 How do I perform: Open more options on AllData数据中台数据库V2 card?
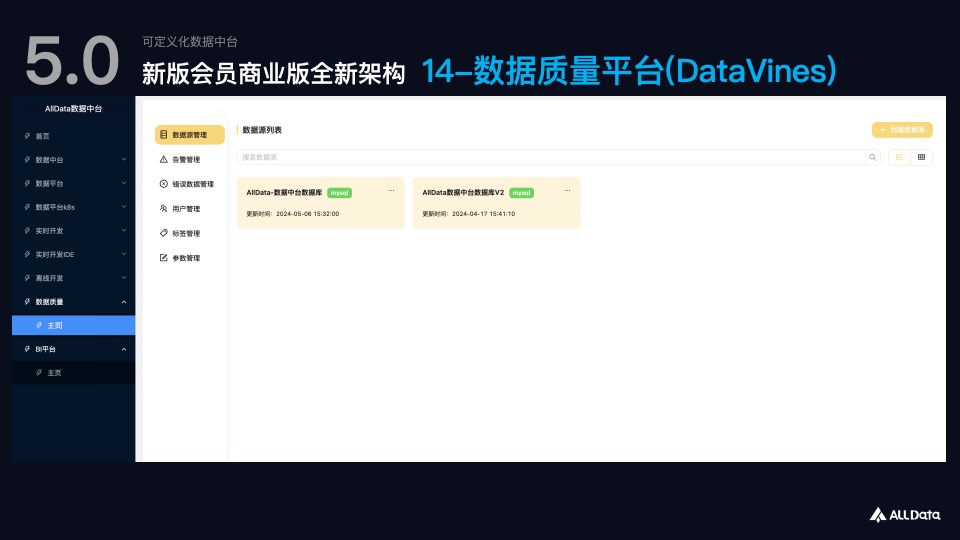(567, 190)
